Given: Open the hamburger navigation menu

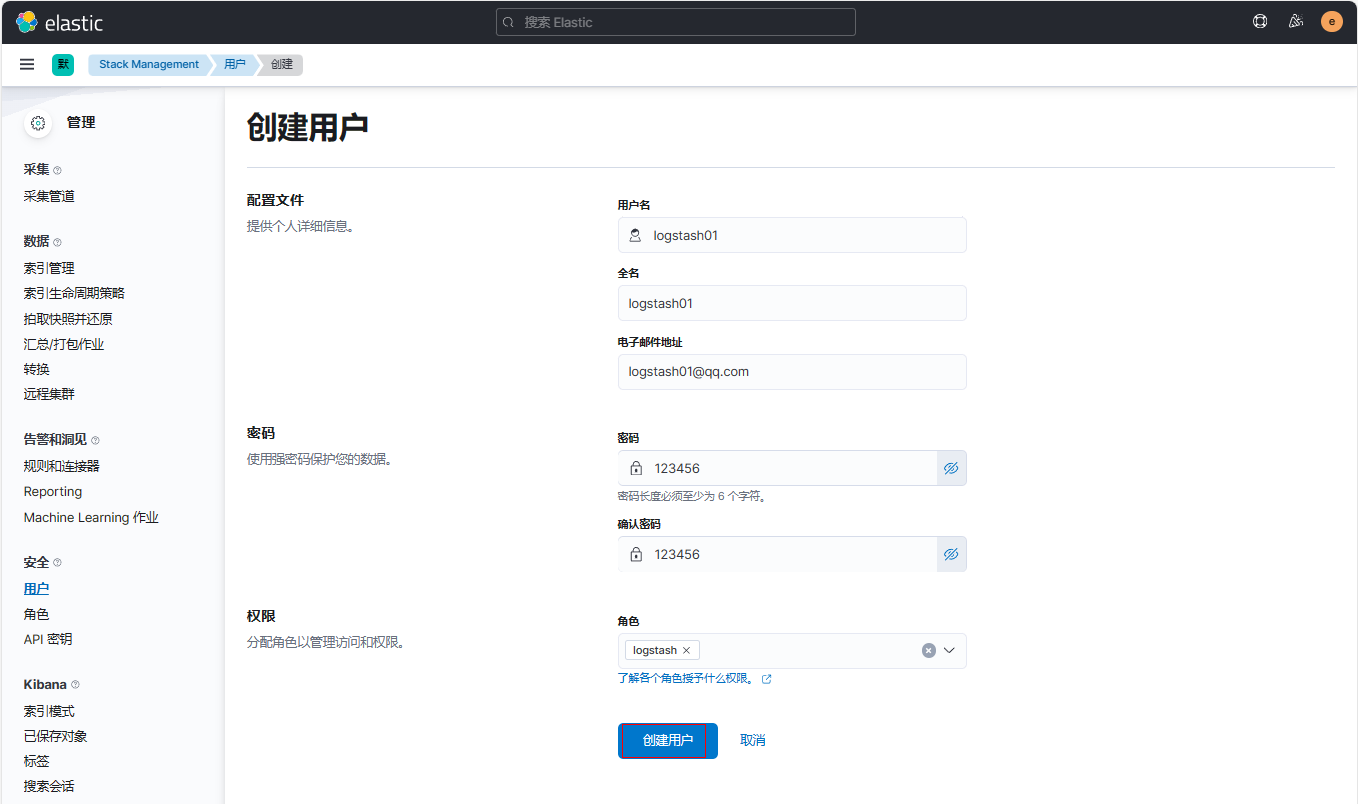Looking at the screenshot, I should 27,64.
